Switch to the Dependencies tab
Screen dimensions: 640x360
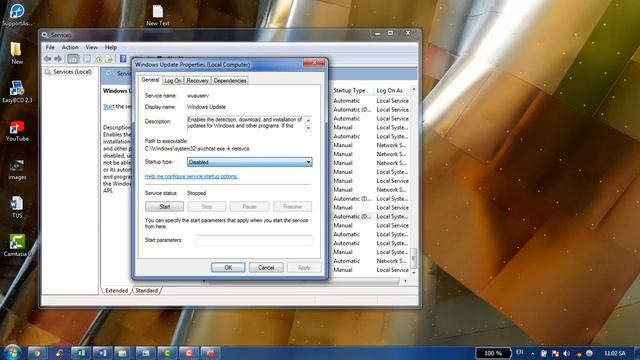[230, 81]
